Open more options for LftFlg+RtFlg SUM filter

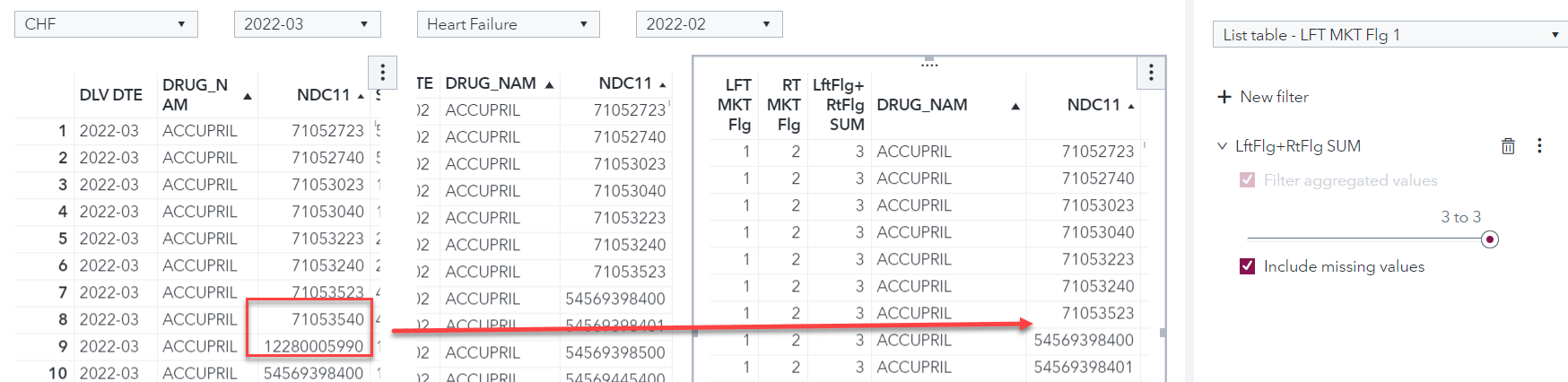click(1539, 146)
